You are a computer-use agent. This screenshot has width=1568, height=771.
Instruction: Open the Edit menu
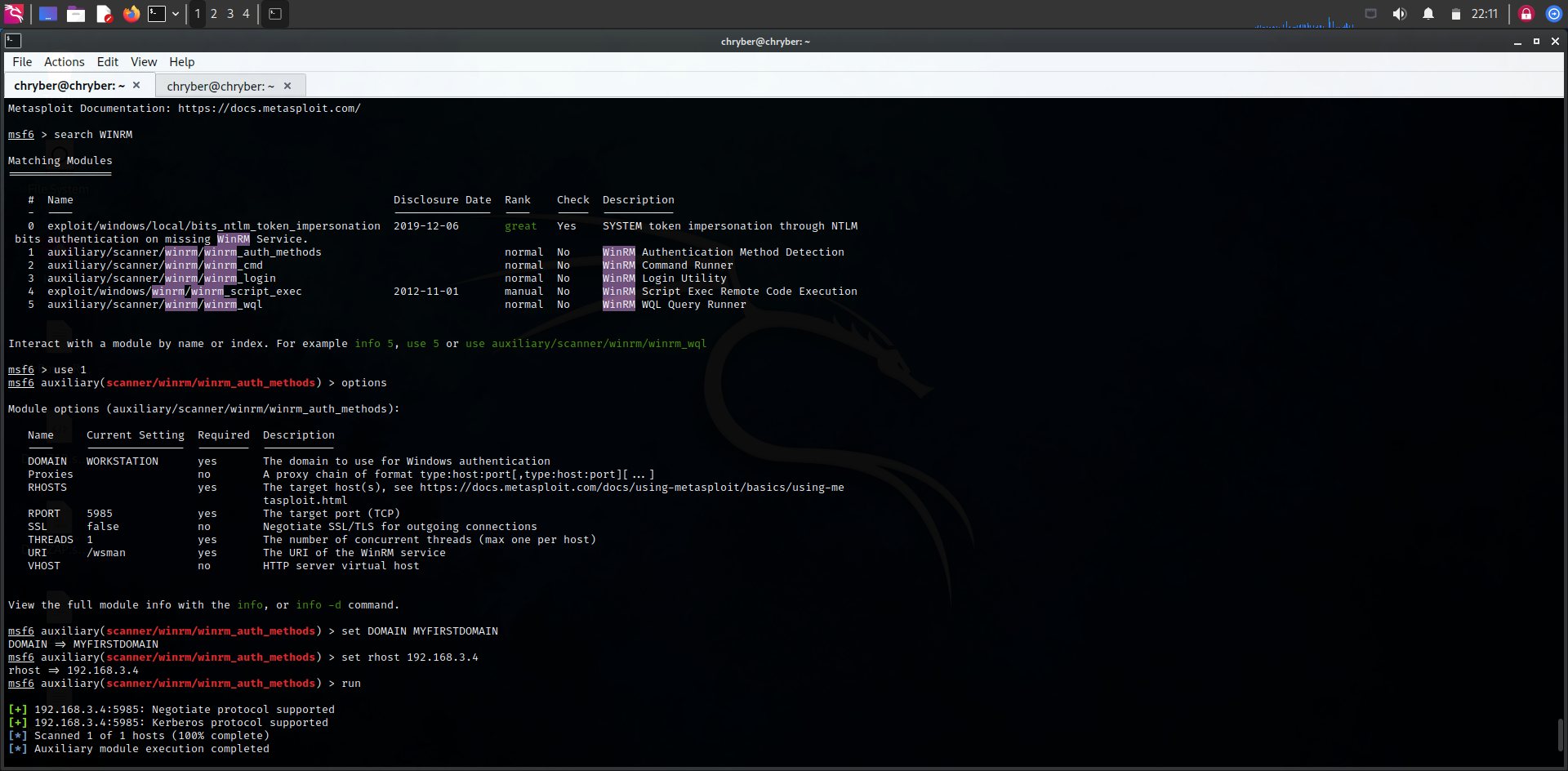click(x=107, y=62)
